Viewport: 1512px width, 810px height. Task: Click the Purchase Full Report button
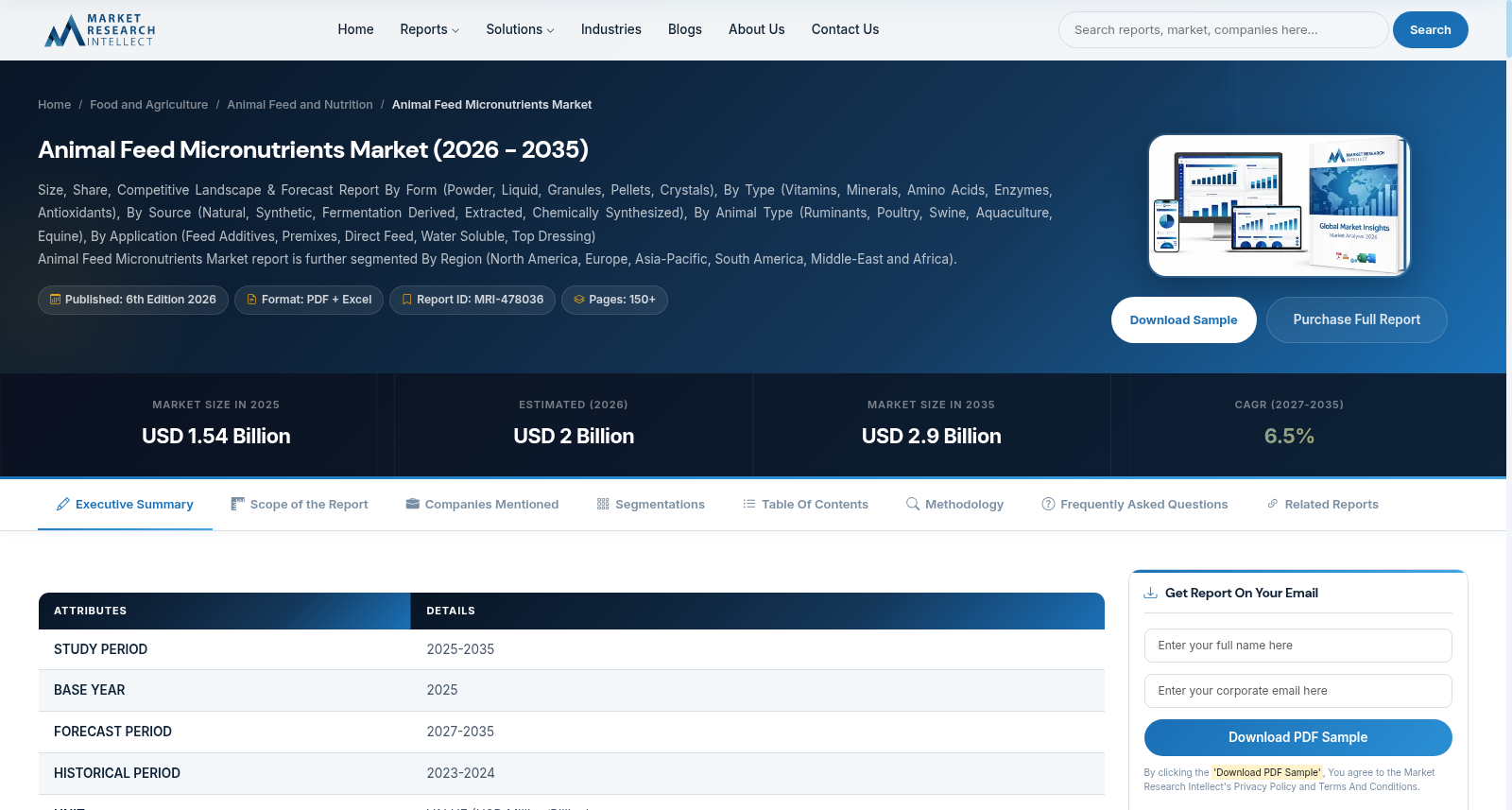point(1356,319)
